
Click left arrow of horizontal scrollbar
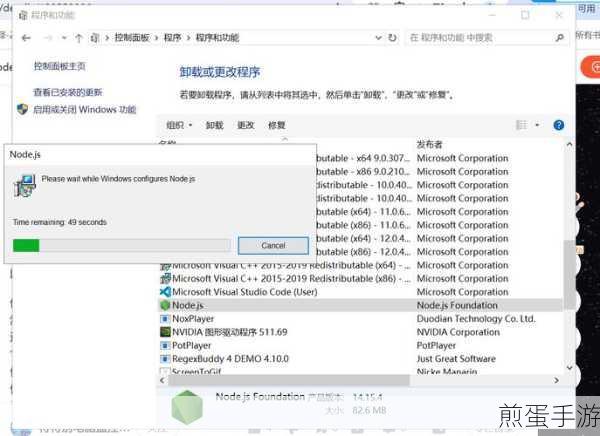tap(162, 380)
